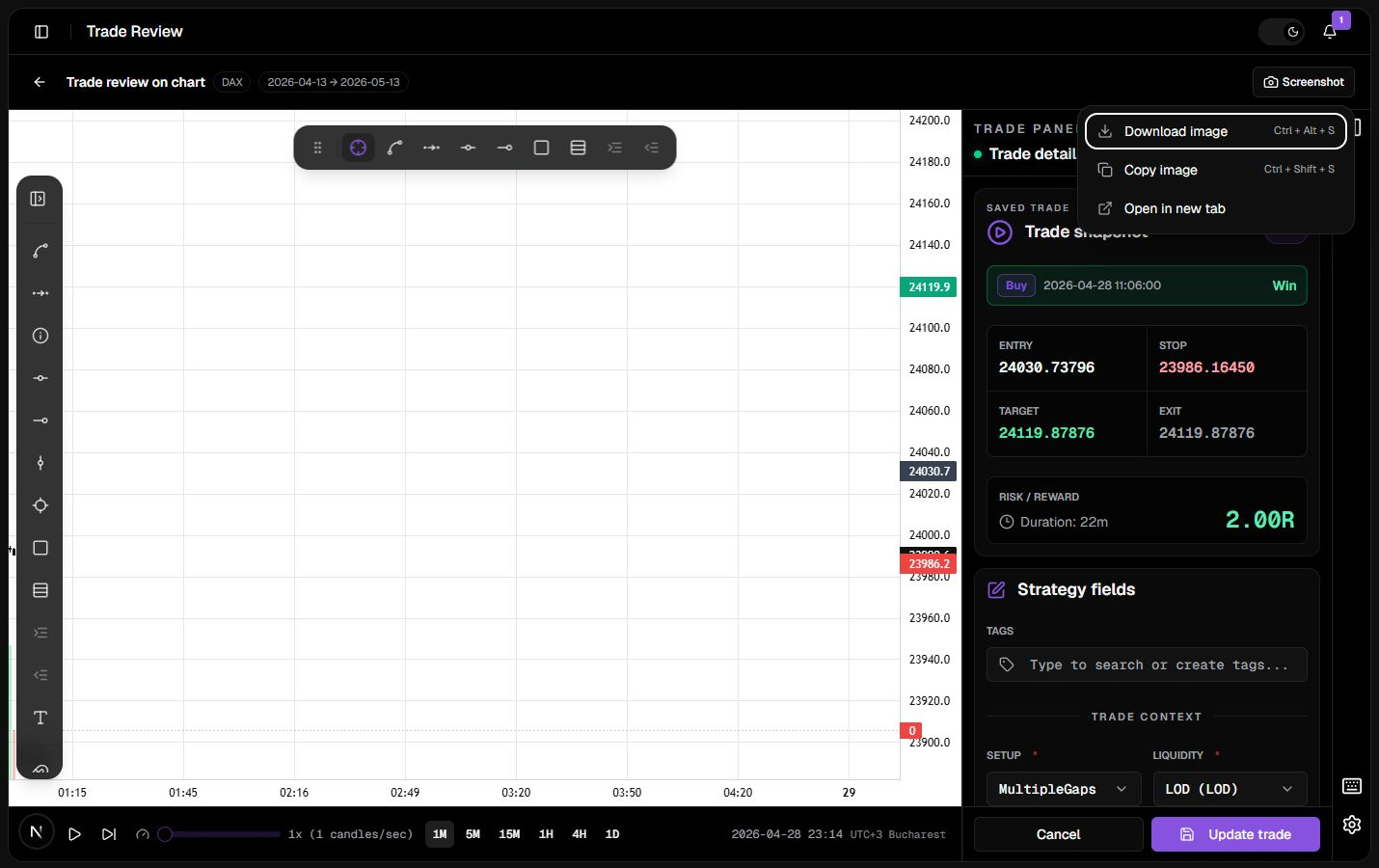Choose Download image from the menu
The image size is (1379, 868).
click(1216, 131)
